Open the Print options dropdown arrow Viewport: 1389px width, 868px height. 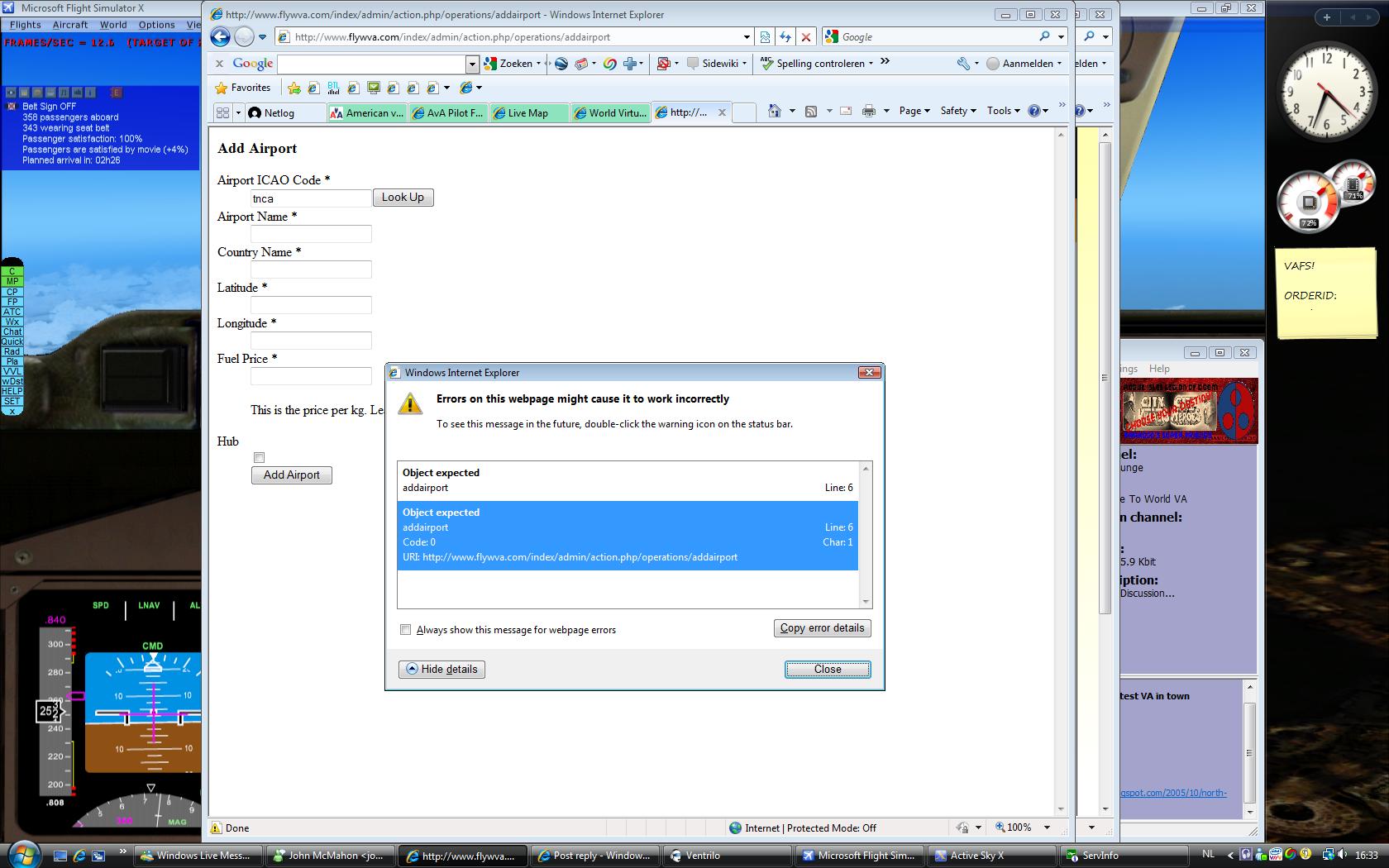click(885, 111)
